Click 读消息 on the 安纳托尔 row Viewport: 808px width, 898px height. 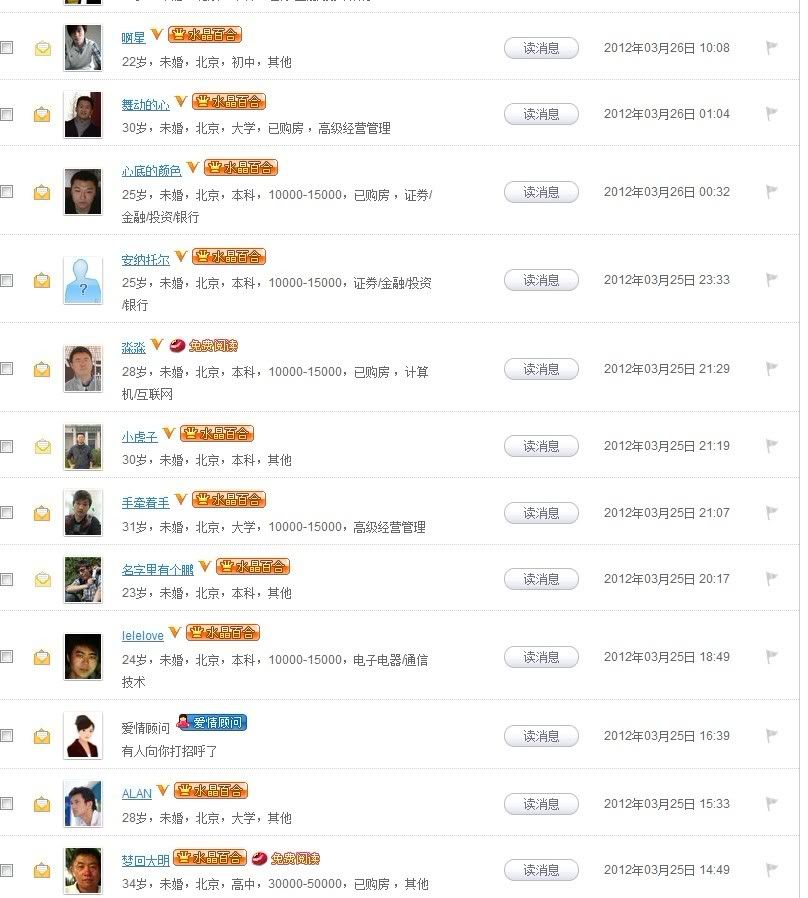click(x=541, y=280)
